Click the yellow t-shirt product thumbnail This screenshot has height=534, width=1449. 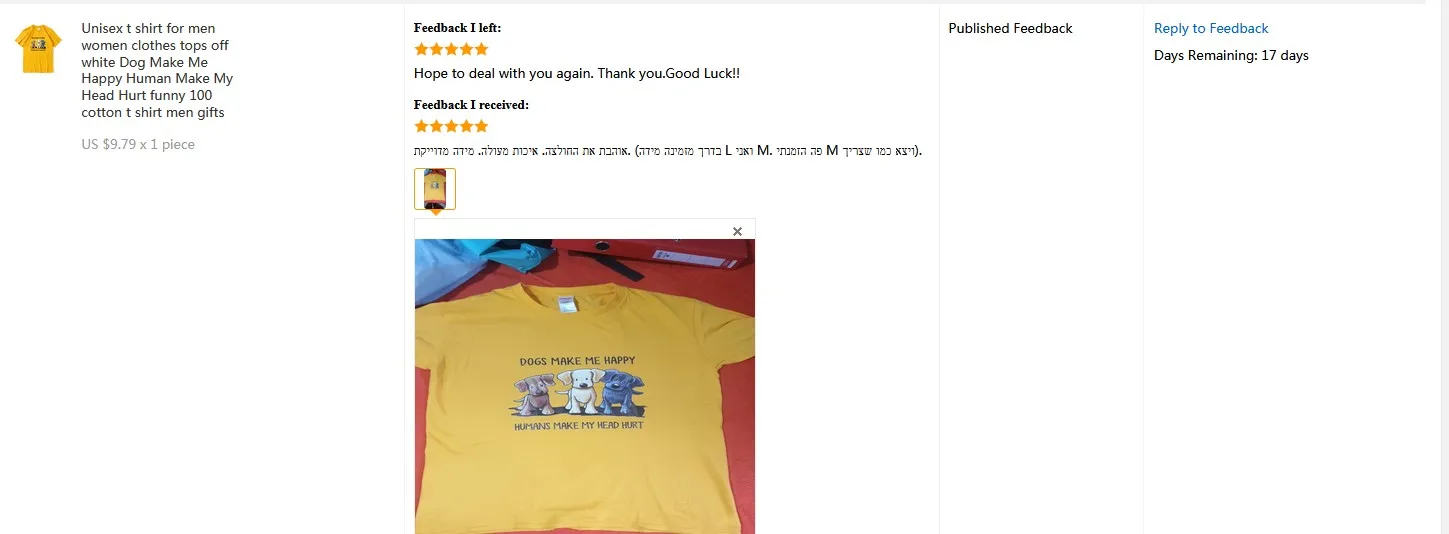pos(38,49)
